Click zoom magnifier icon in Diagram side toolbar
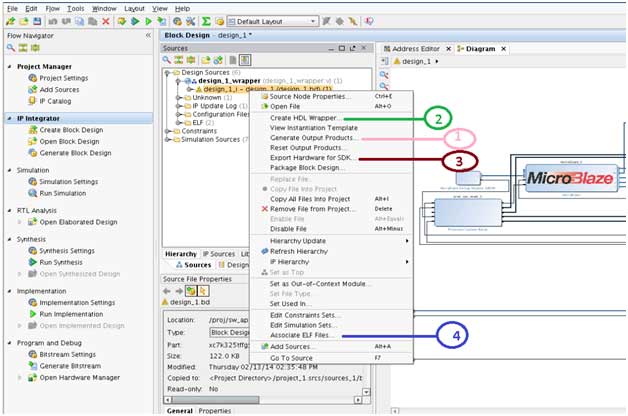Viewport: 628px width, 416px height. 384,75
